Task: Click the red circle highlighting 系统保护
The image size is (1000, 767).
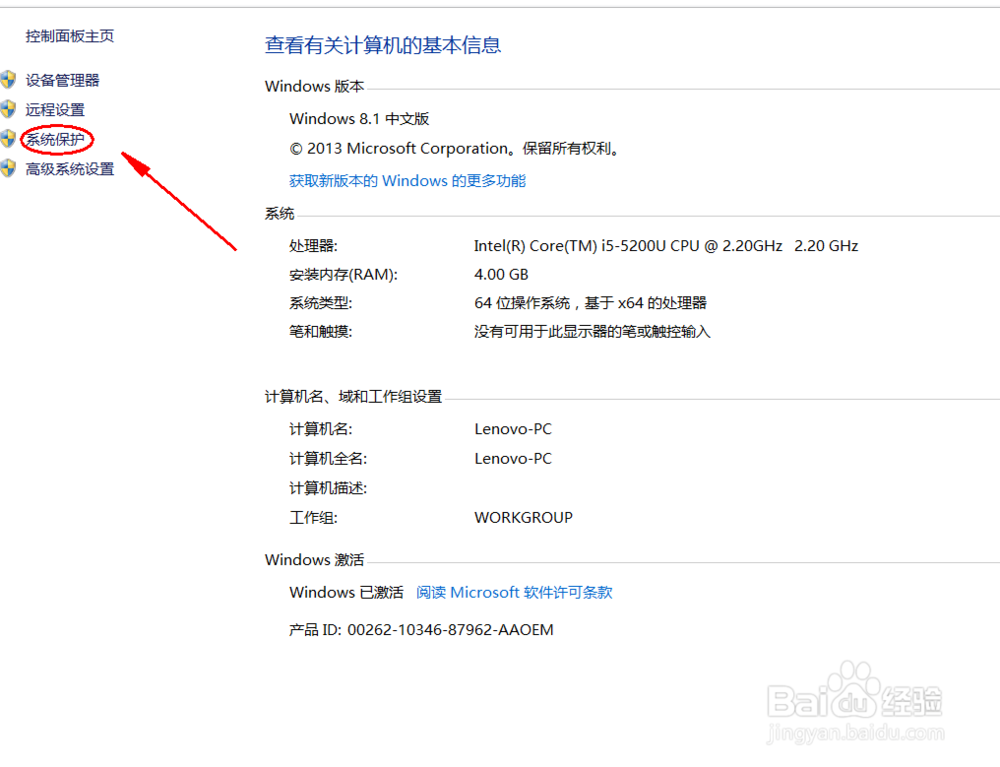Action: pos(57,139)
